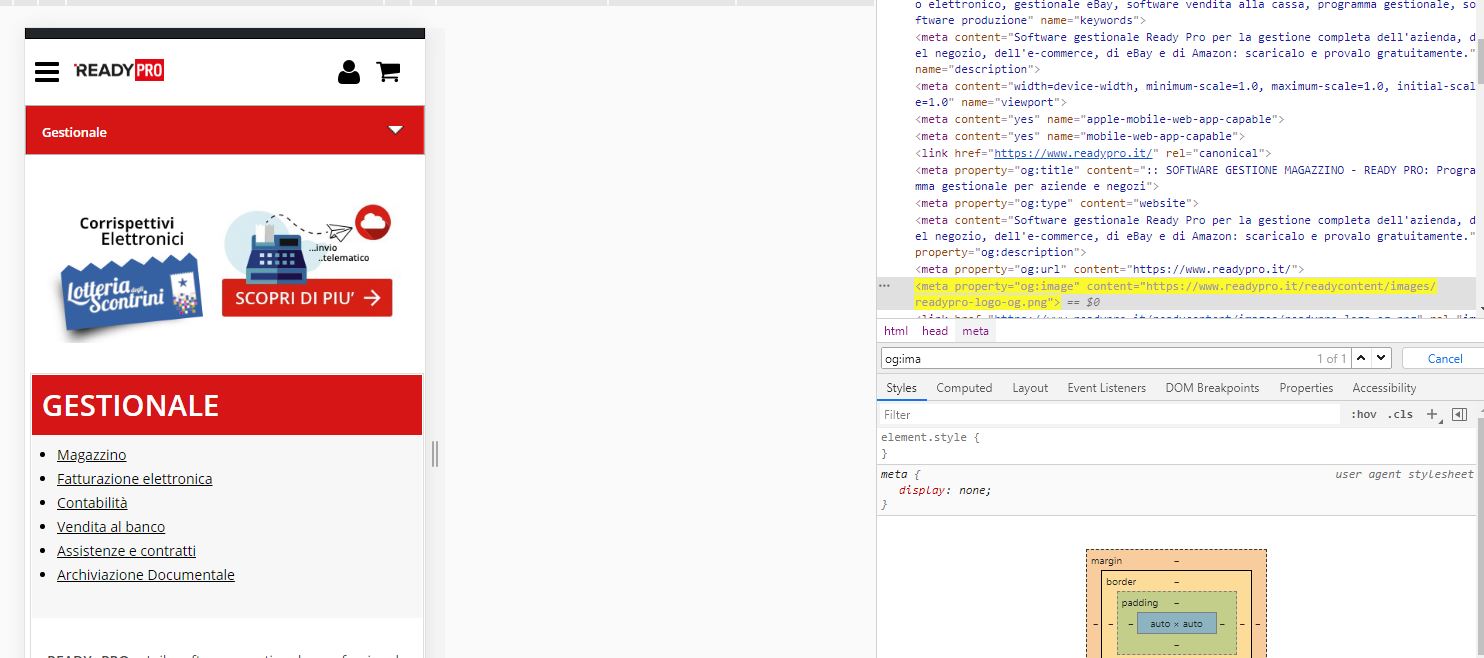The image size is (1484, 658).
Task: Toggle the :hov element state panel
Action: [1363, 414]
